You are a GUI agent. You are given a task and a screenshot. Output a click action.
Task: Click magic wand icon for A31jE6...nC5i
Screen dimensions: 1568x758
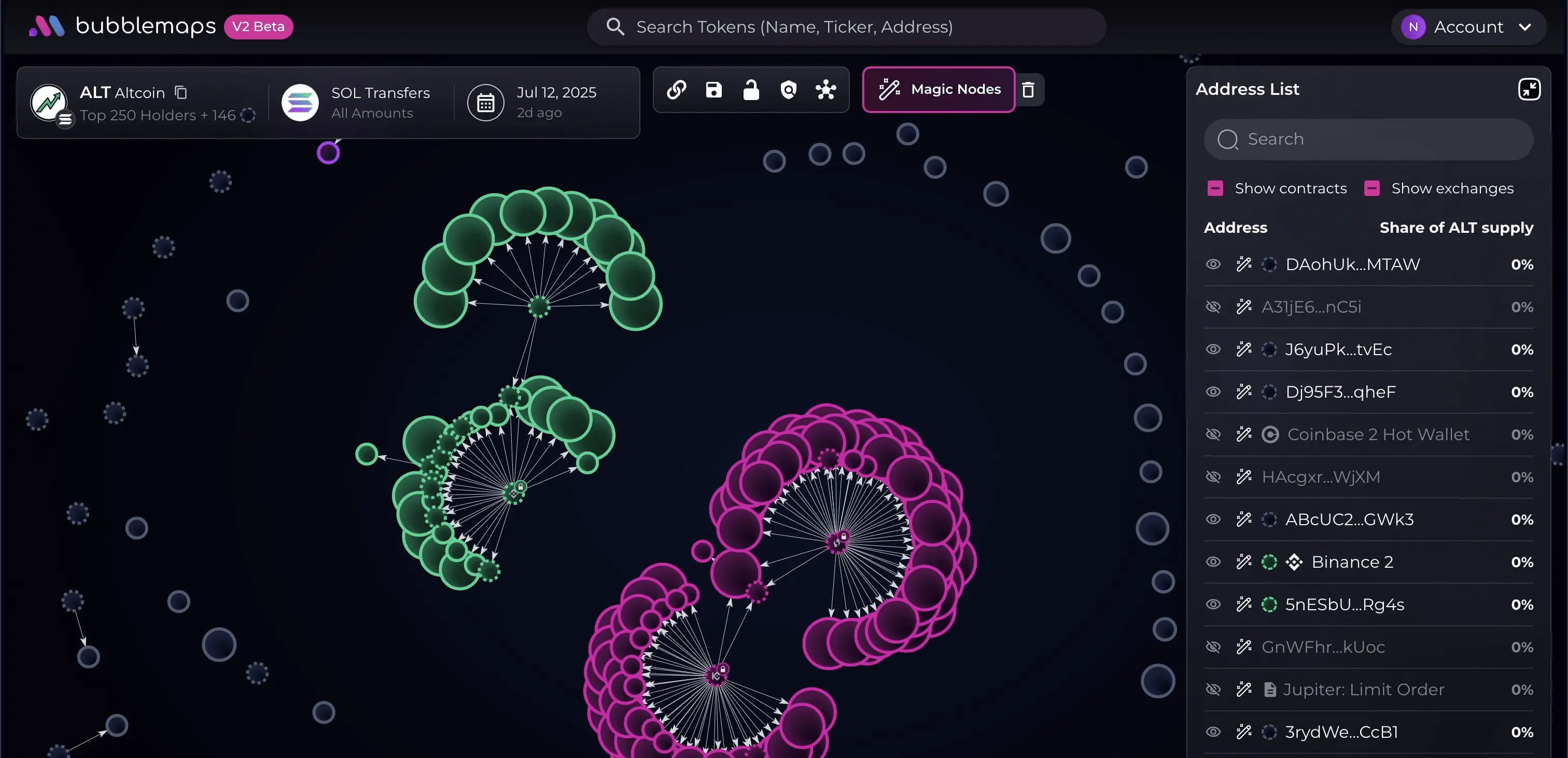coord(1243,307)
